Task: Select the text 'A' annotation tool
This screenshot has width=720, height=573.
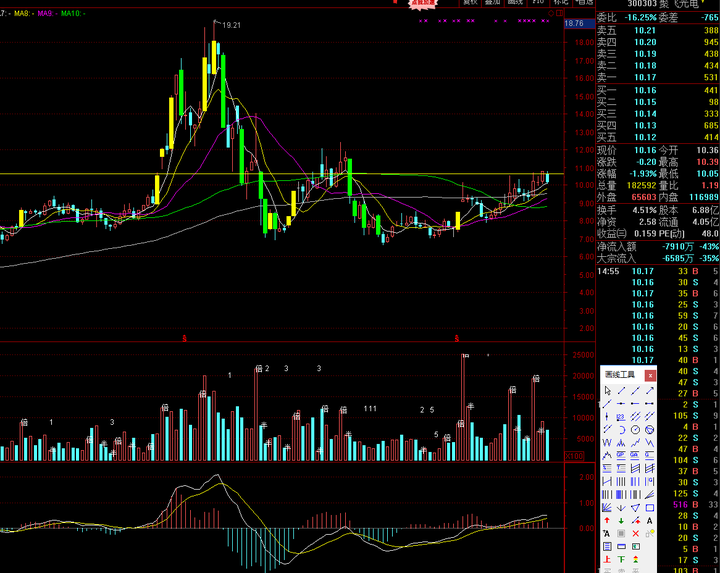Action: [x=649, y=520]
